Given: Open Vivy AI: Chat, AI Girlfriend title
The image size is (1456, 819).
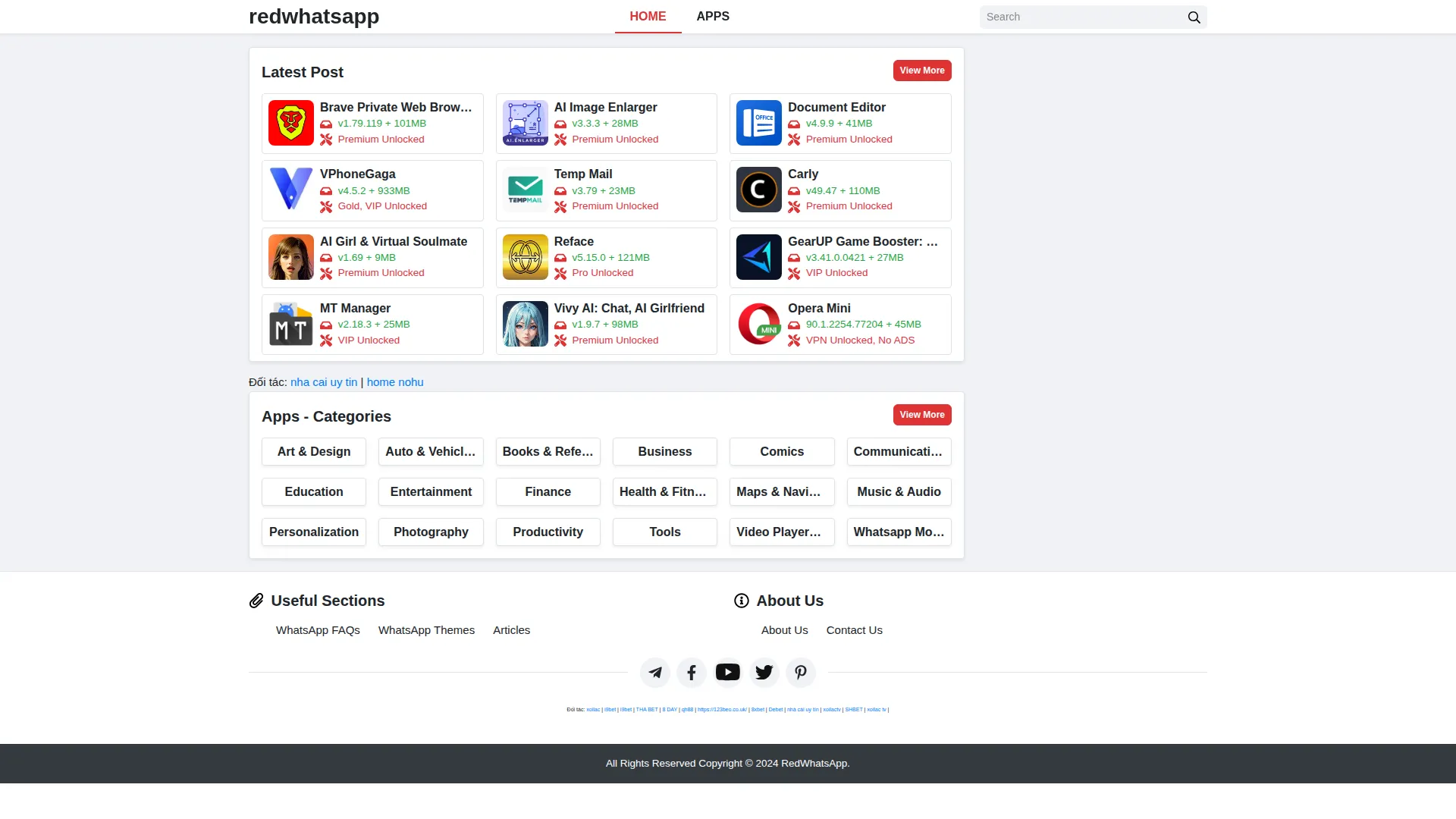Looking at the screenshot, I should tap(629, 309).
